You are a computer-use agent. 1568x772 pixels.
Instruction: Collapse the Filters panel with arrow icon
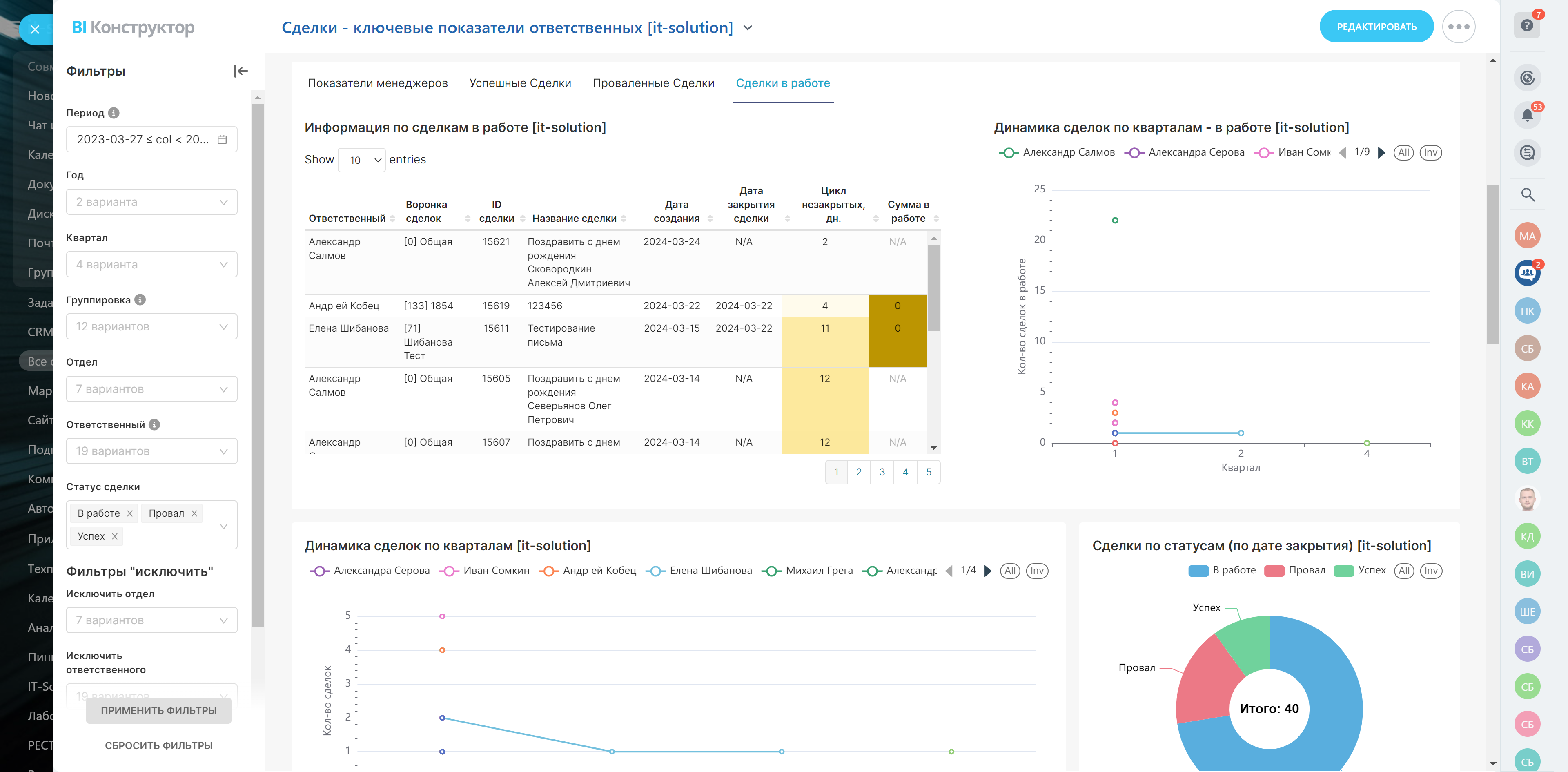tap(241, 71)
